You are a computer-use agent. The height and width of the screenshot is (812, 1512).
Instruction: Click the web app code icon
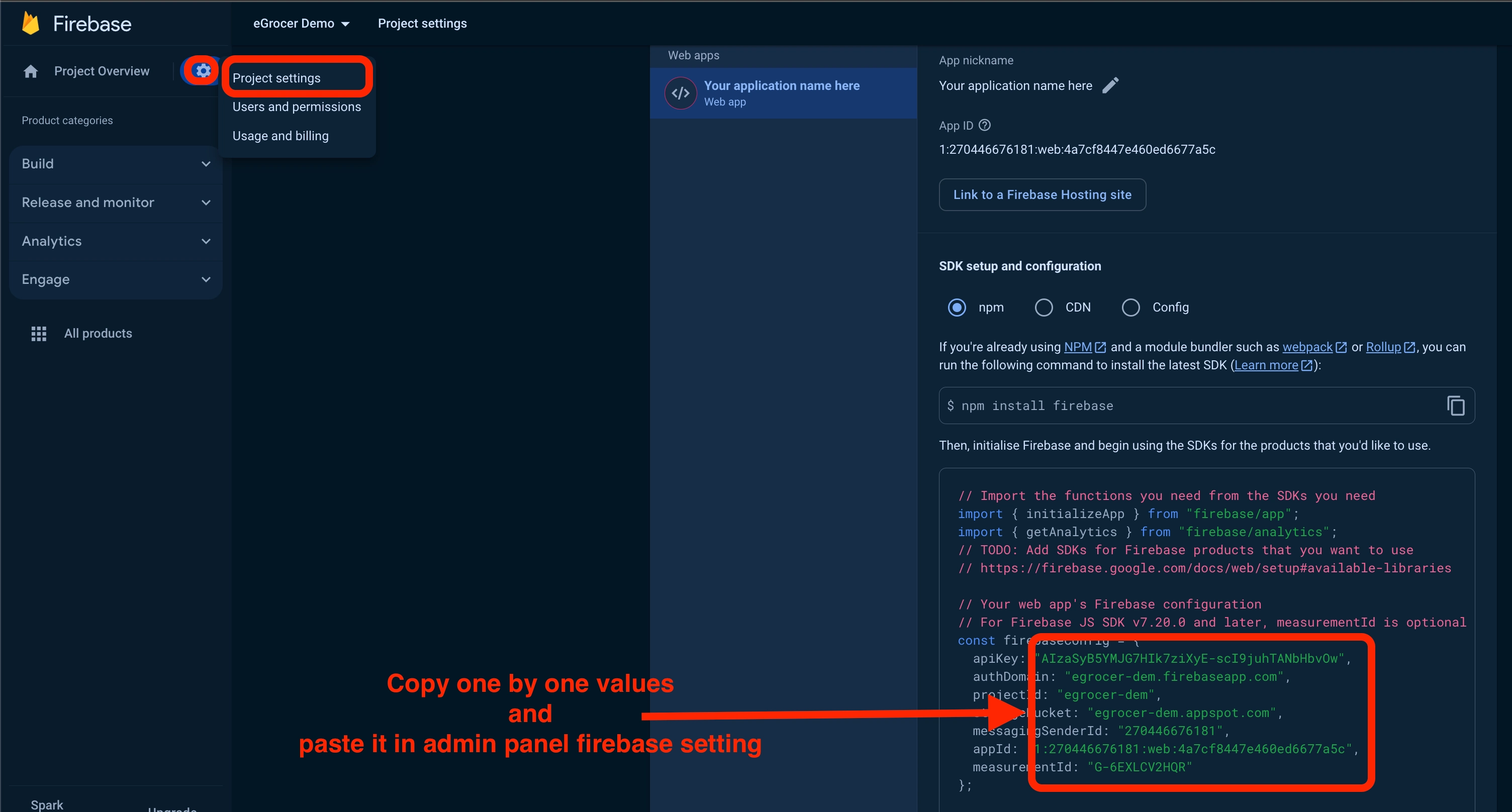coord(680,92)
